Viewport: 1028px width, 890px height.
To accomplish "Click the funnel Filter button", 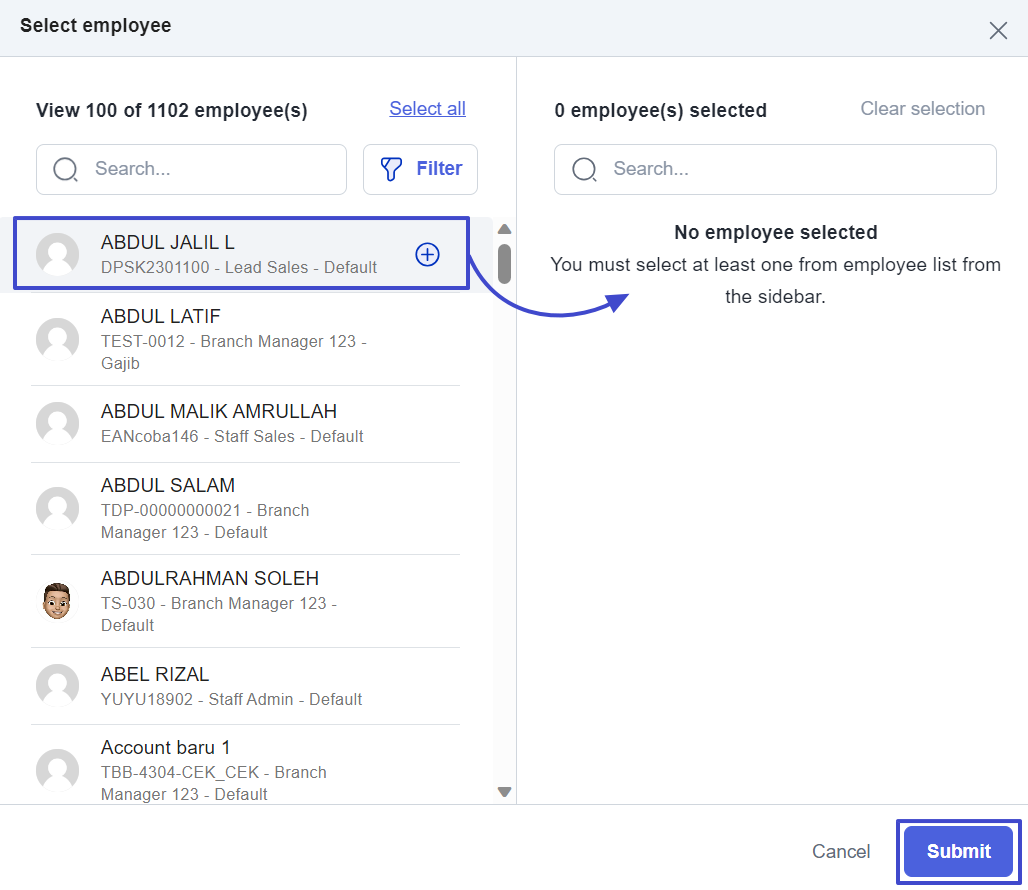I will point(420,169).
